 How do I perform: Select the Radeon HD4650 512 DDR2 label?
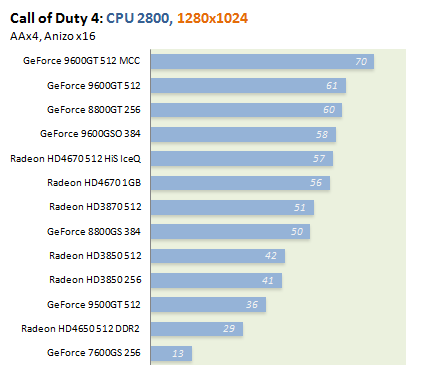pos(80,329)
